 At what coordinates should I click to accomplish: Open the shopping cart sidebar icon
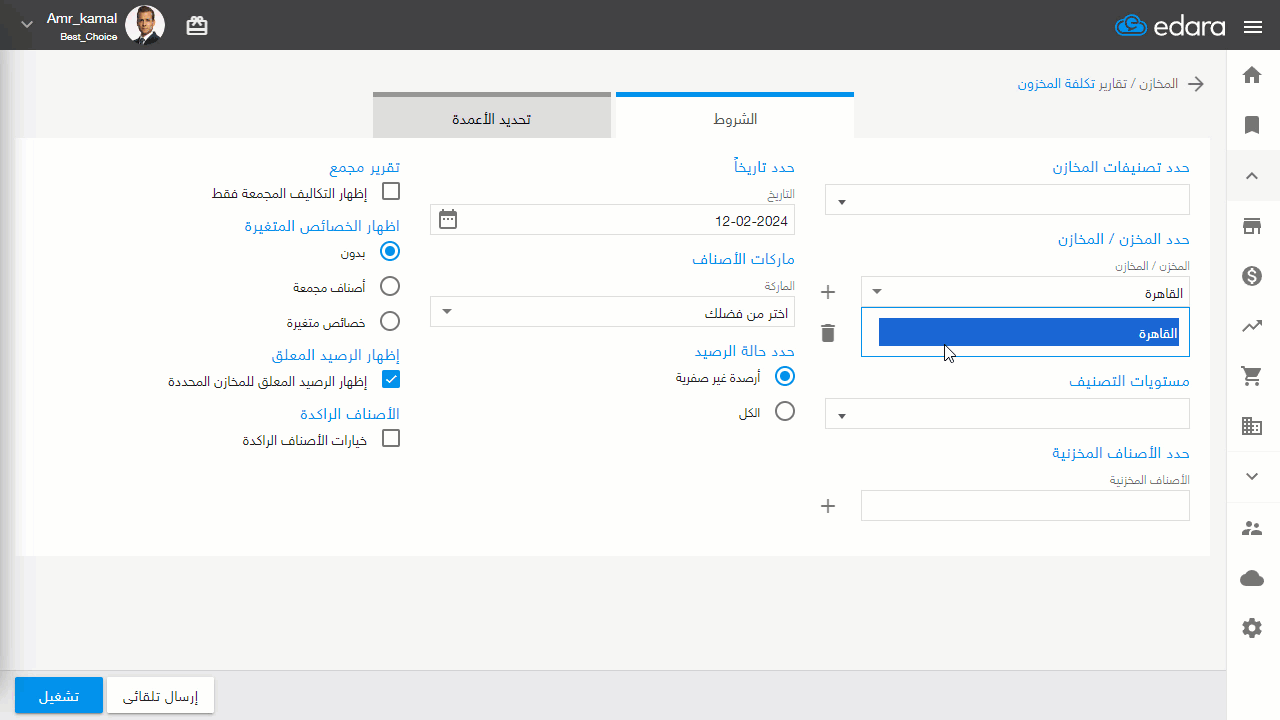[1251, 376]
